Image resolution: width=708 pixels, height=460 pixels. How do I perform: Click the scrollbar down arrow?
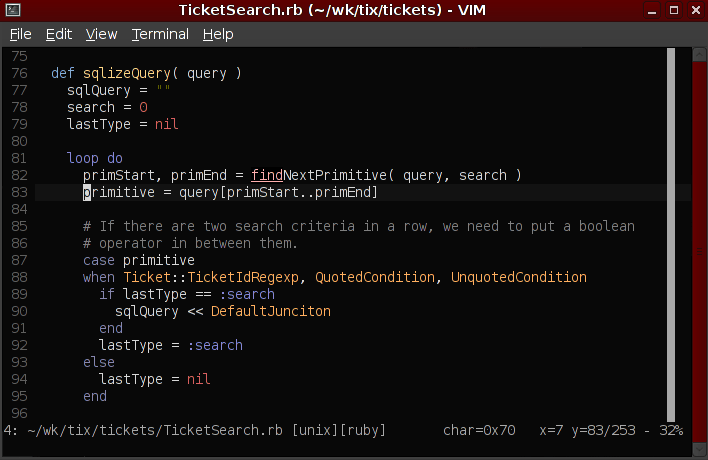699,449
